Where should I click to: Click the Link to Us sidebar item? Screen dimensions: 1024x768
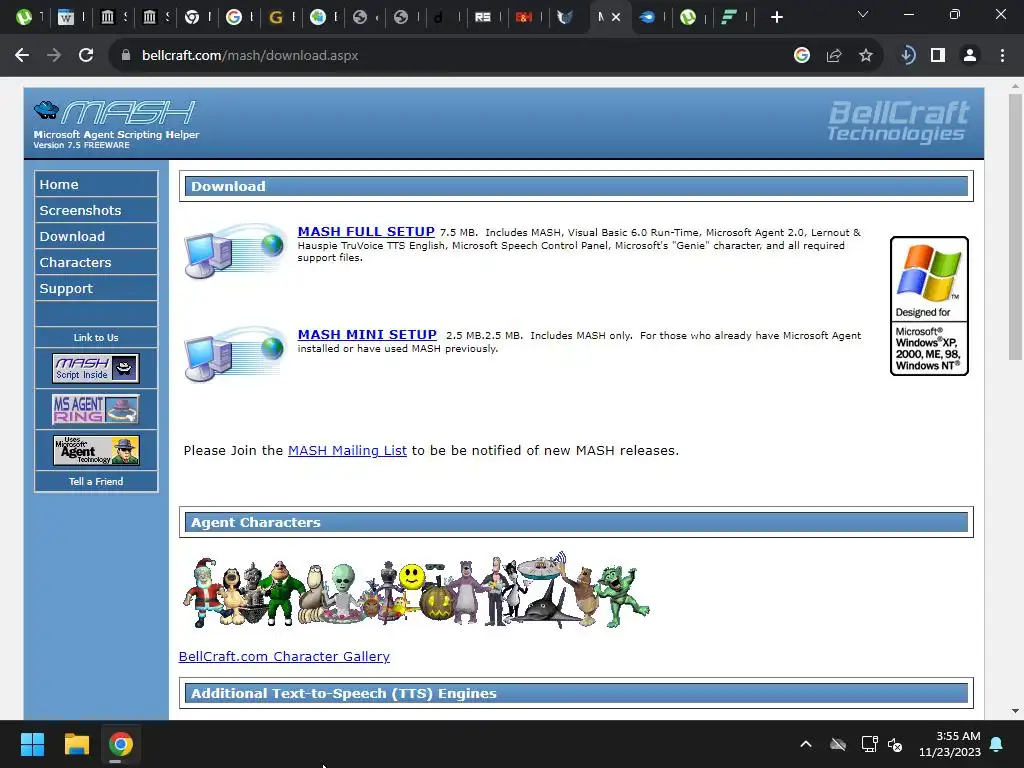(96, 338)
